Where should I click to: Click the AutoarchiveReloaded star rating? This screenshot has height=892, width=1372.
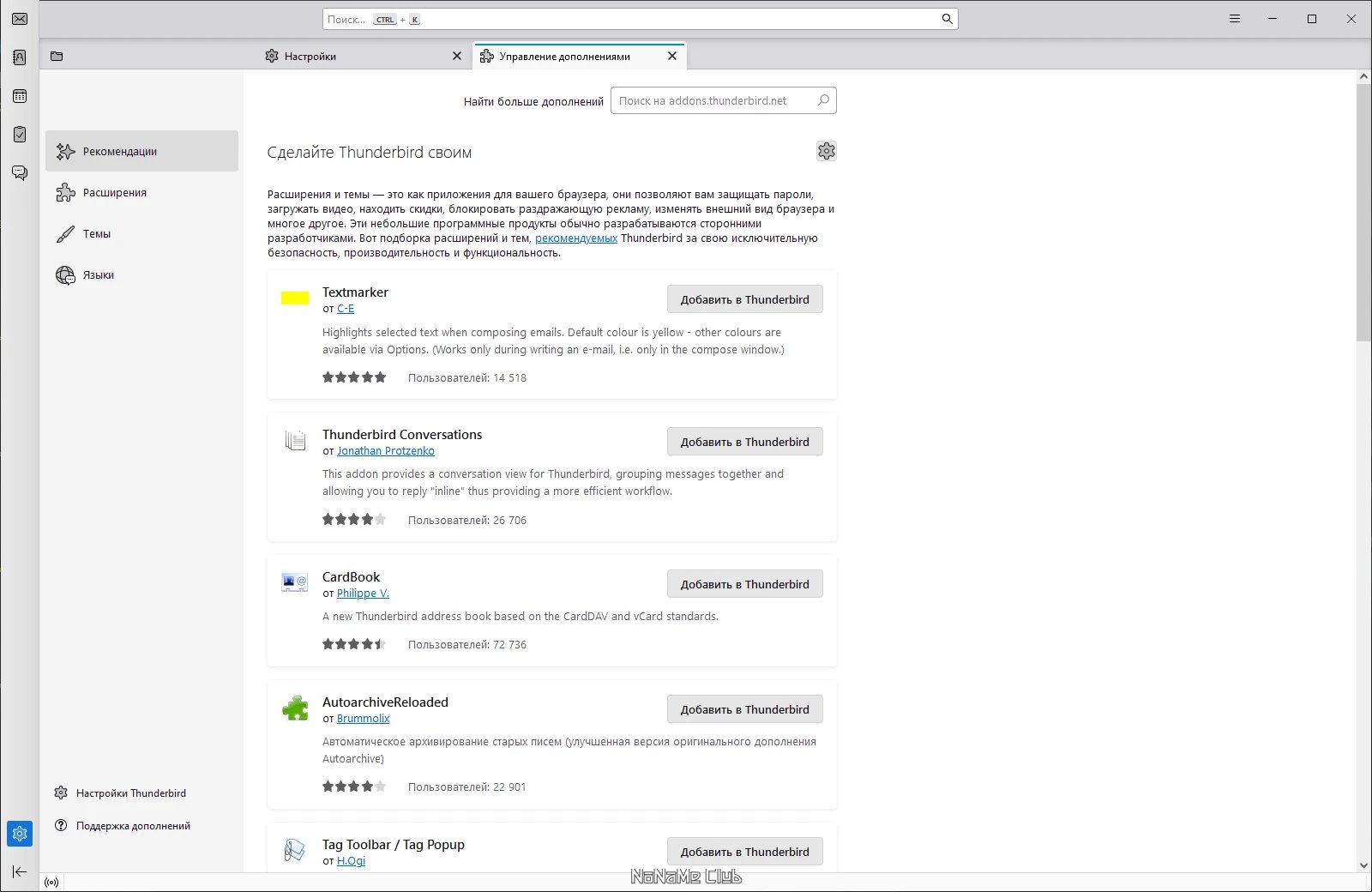(354, 787)
